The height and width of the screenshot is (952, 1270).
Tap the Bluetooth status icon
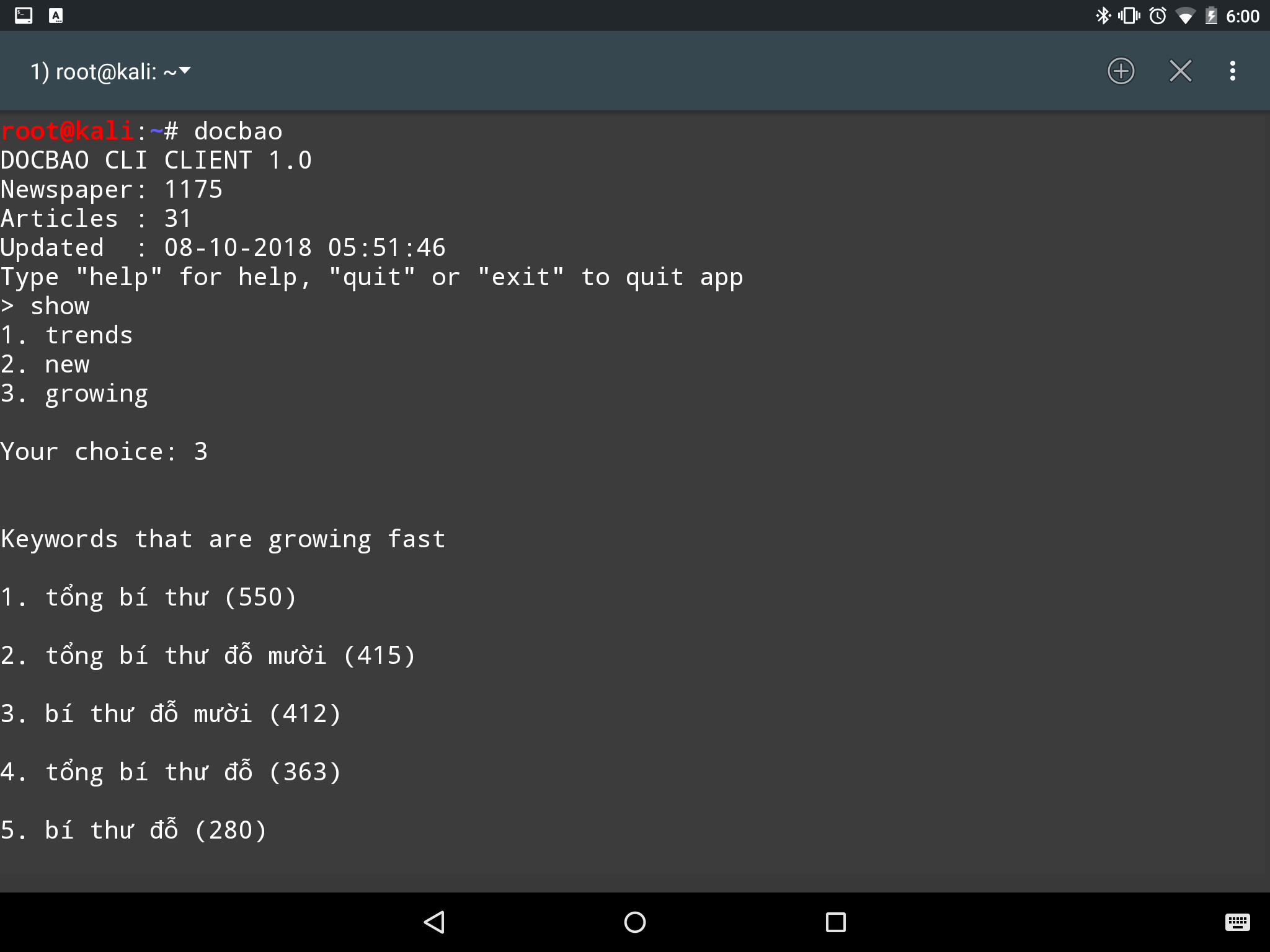[x=1103, y=15]
